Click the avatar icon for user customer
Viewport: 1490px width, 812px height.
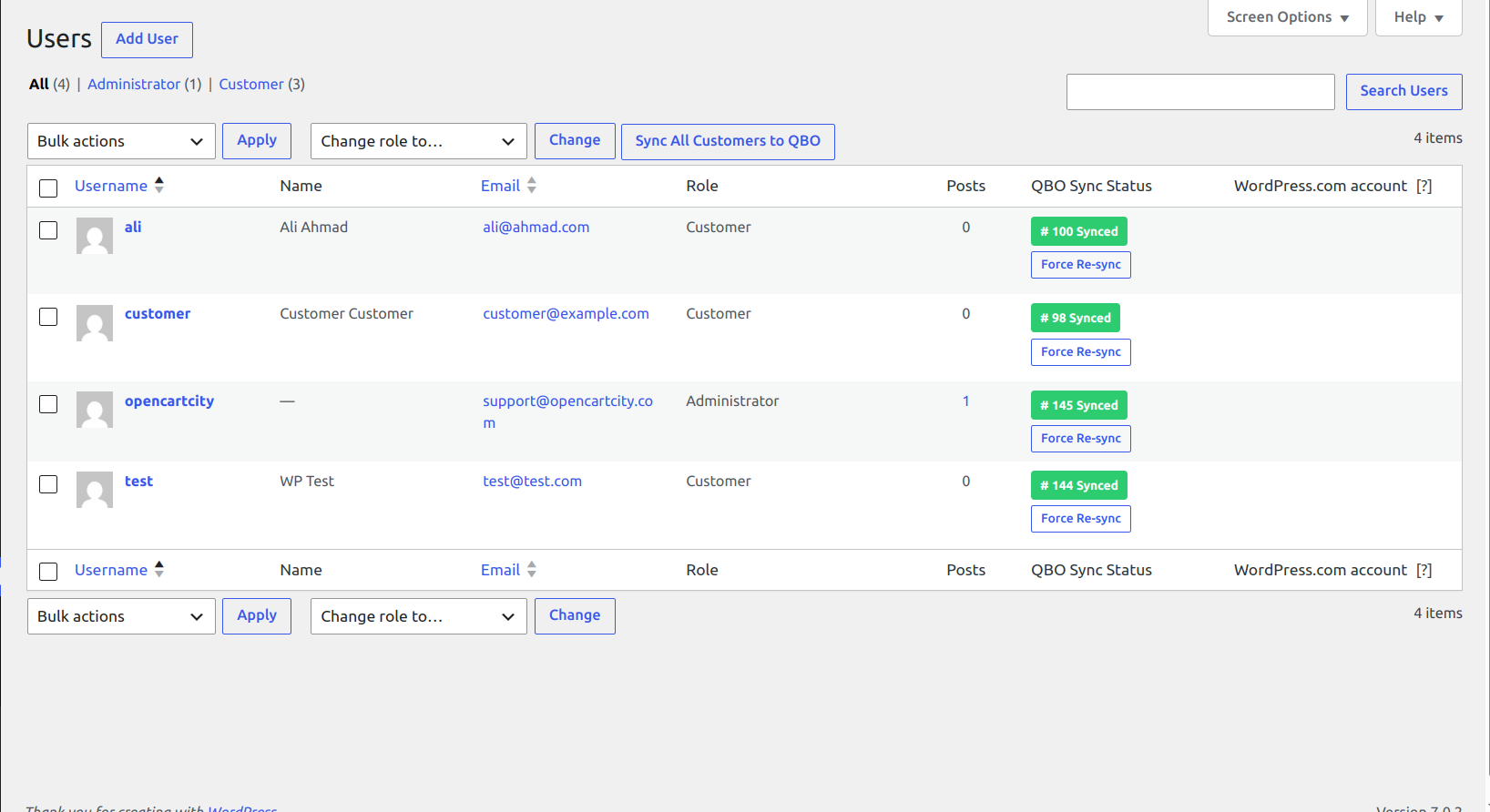click(x=95, y=323)
